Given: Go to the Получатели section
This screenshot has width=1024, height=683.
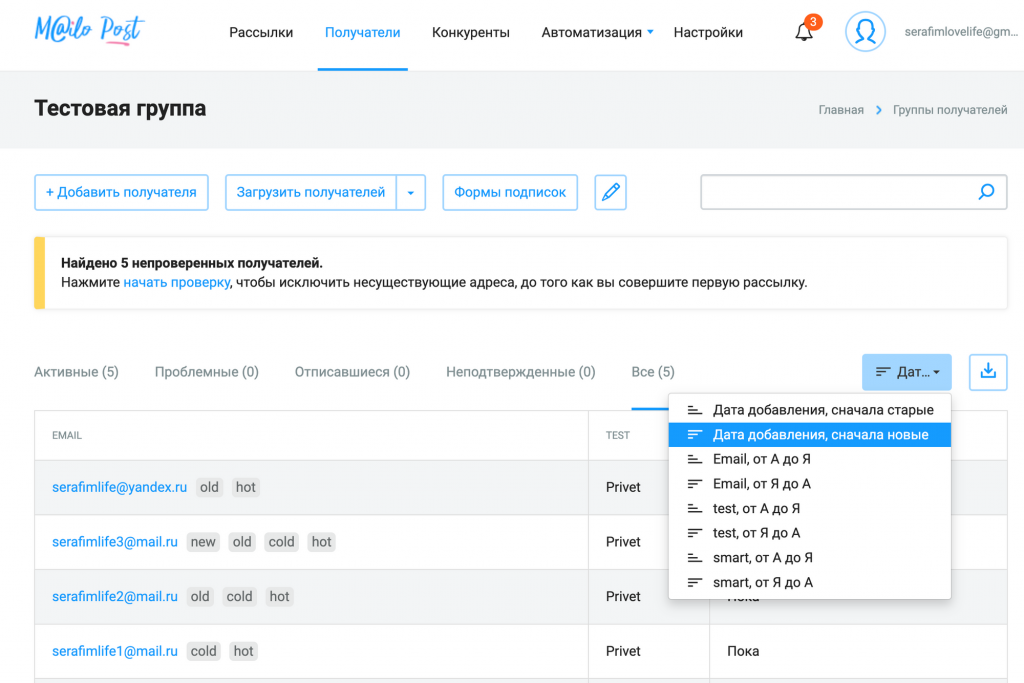Looking at the screenshot, I should pos(362,32).
